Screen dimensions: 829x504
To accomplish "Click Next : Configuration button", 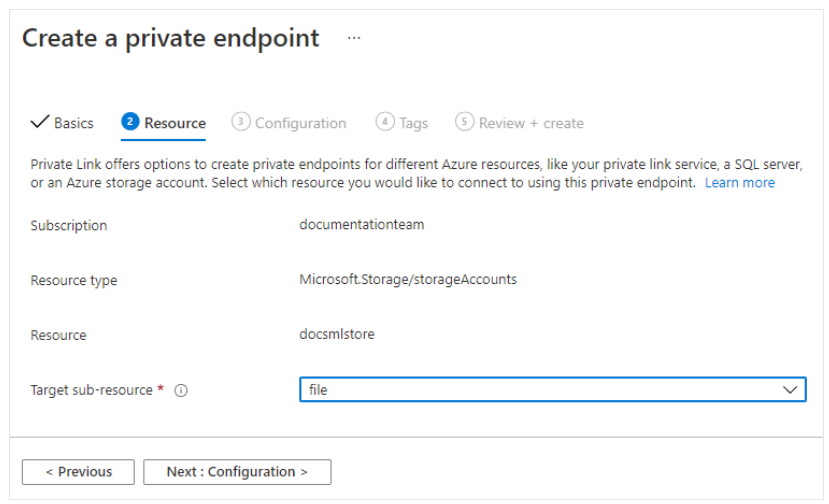I will point(237,472).
